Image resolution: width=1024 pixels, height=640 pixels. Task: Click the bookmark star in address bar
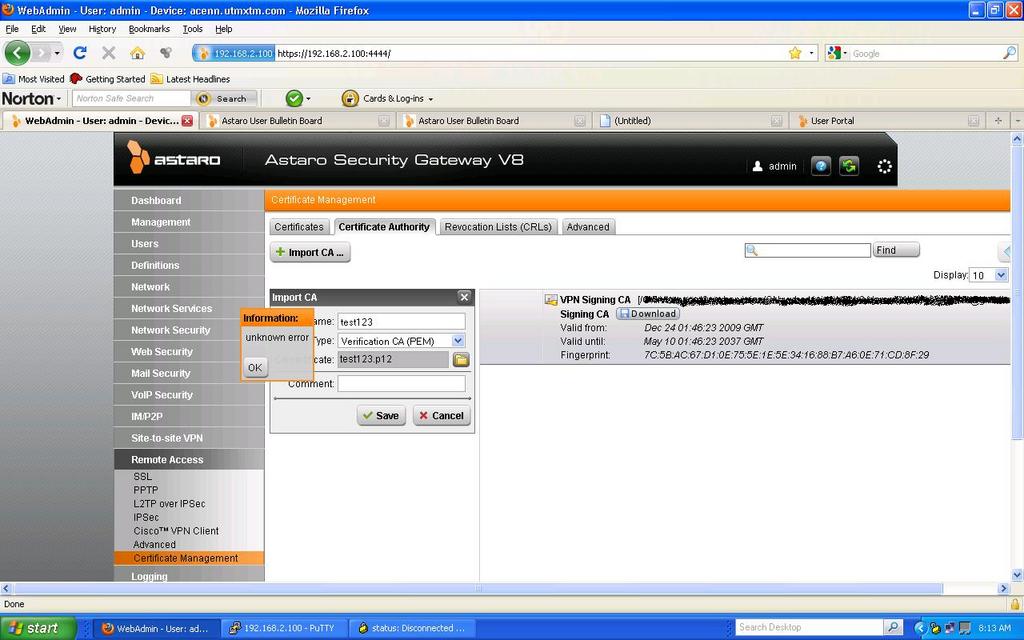click(795, 53)
